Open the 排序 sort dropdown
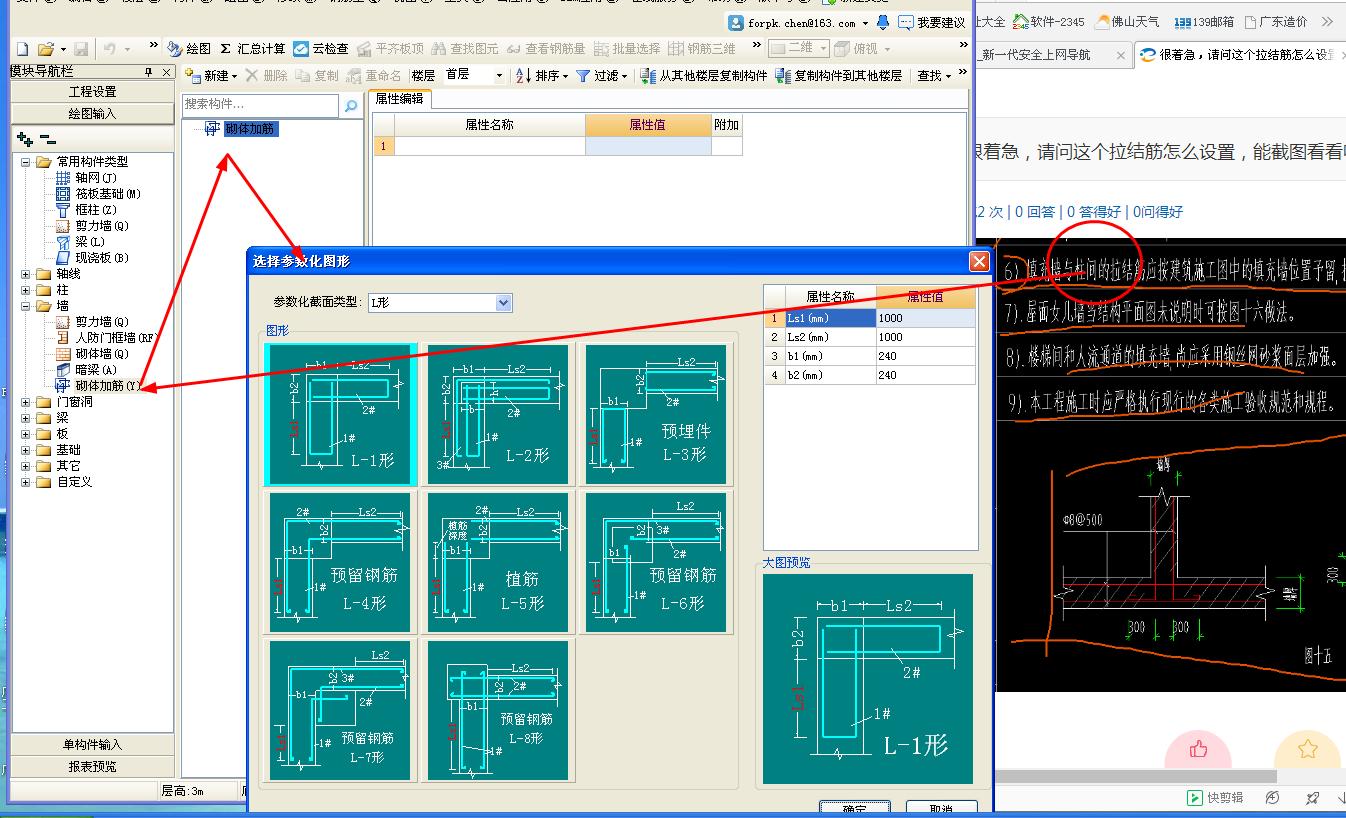This screenshot has width=1346, height=818. [x=542, y=75]
